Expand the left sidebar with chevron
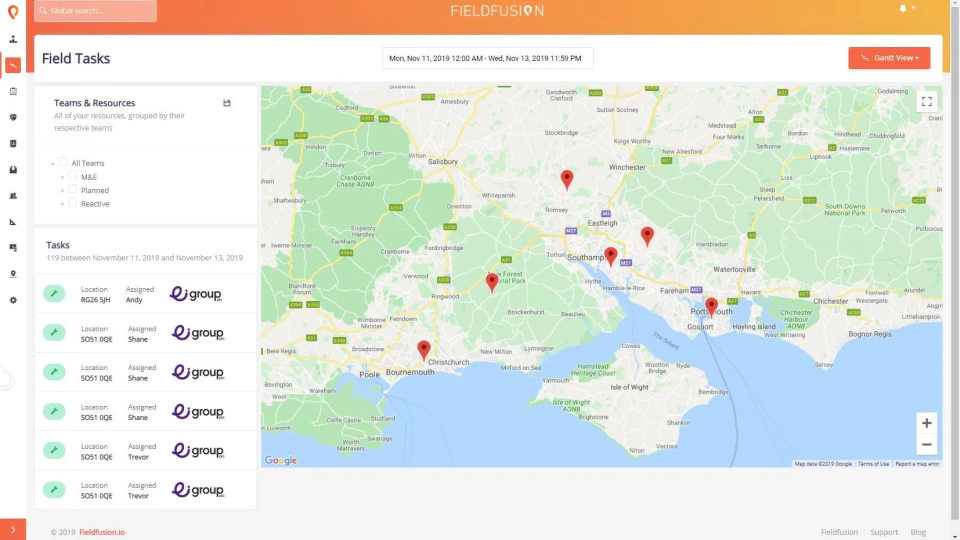 pos(13,530)
